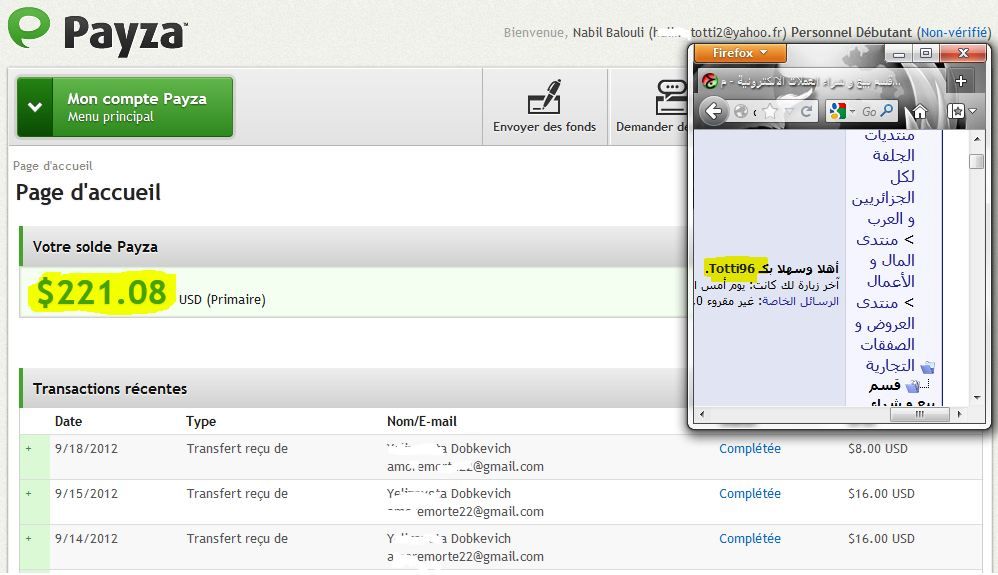Click the highlighted Totti96 username

tap(731, 268)
